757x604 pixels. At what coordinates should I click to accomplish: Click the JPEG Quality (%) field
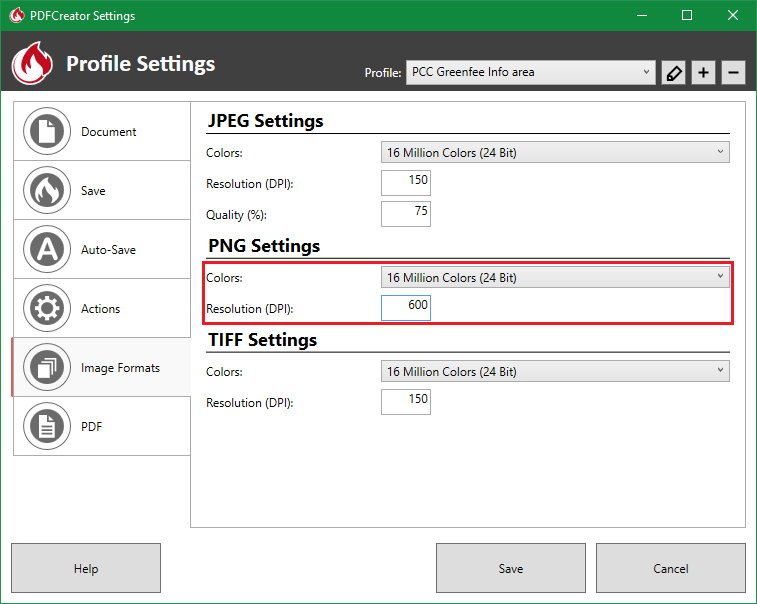click(x=406, y=213)
